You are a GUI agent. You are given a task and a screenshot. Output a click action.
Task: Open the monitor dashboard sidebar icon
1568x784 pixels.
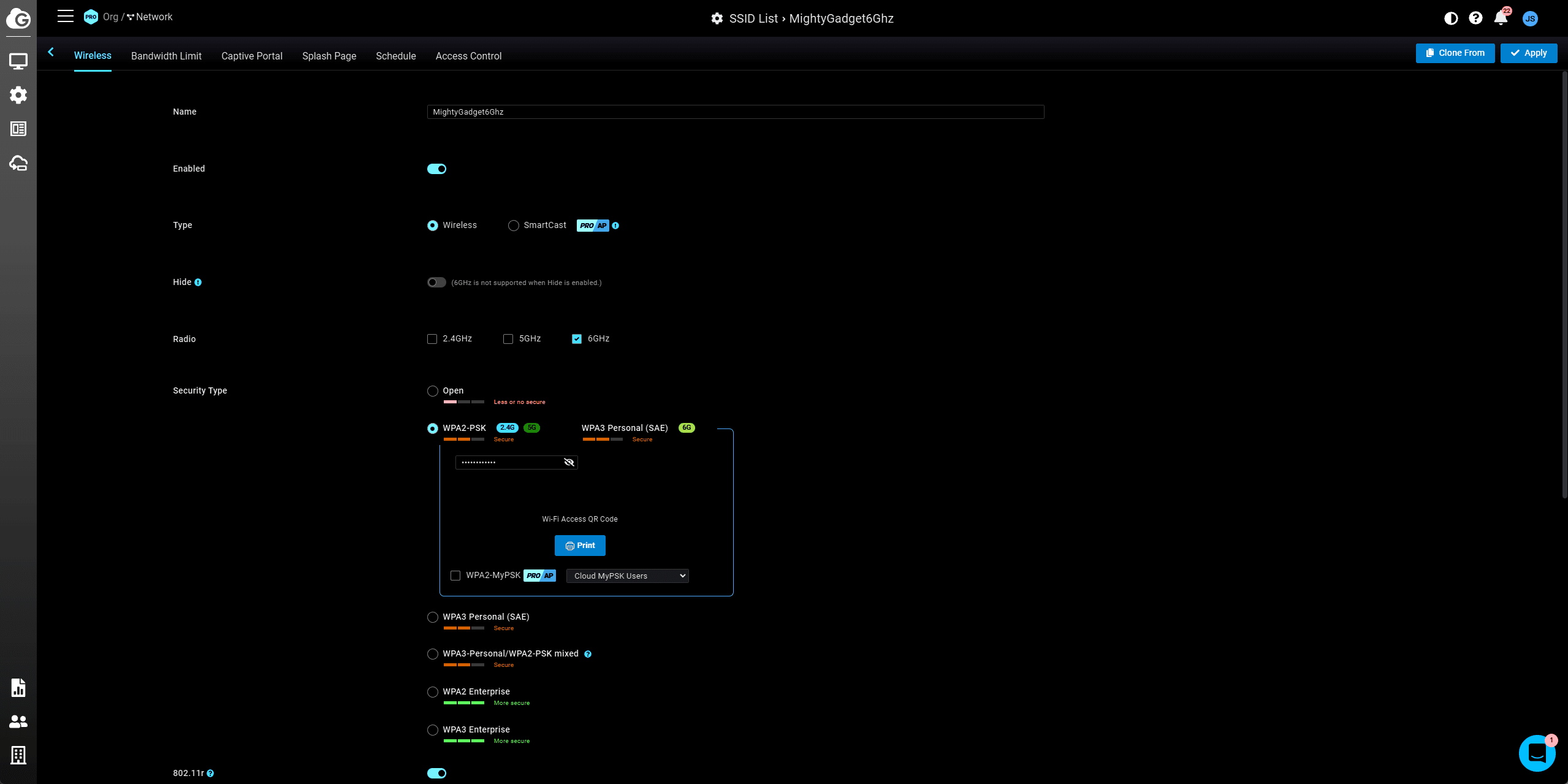click(x=18, y=61)
